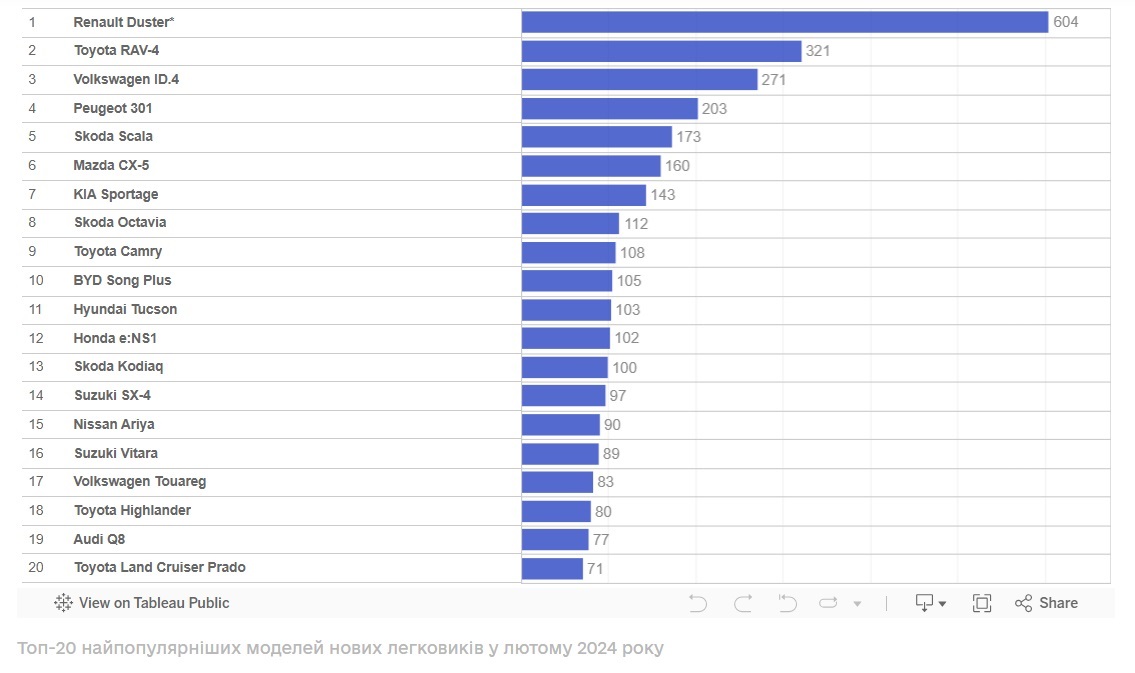Click the BYD Song Plus label
This screenshot has width=1135, height=673.
(x=122, y=280)
